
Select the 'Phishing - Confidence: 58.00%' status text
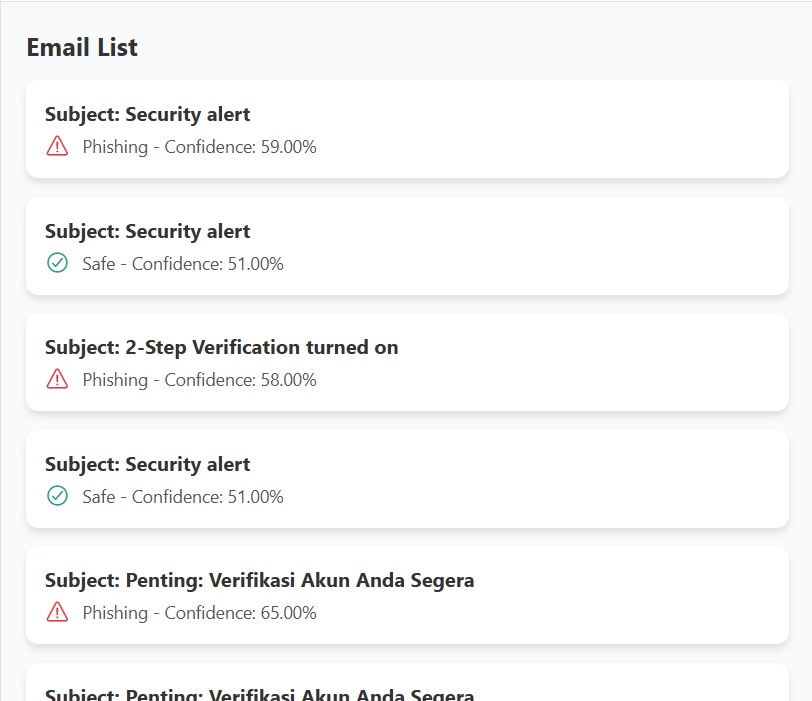pyautogui.click(x=199, y=380)
